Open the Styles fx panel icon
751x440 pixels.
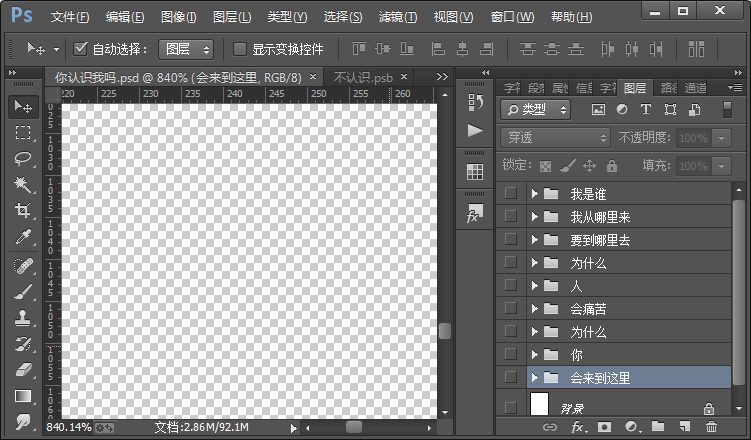click(475, 213)
